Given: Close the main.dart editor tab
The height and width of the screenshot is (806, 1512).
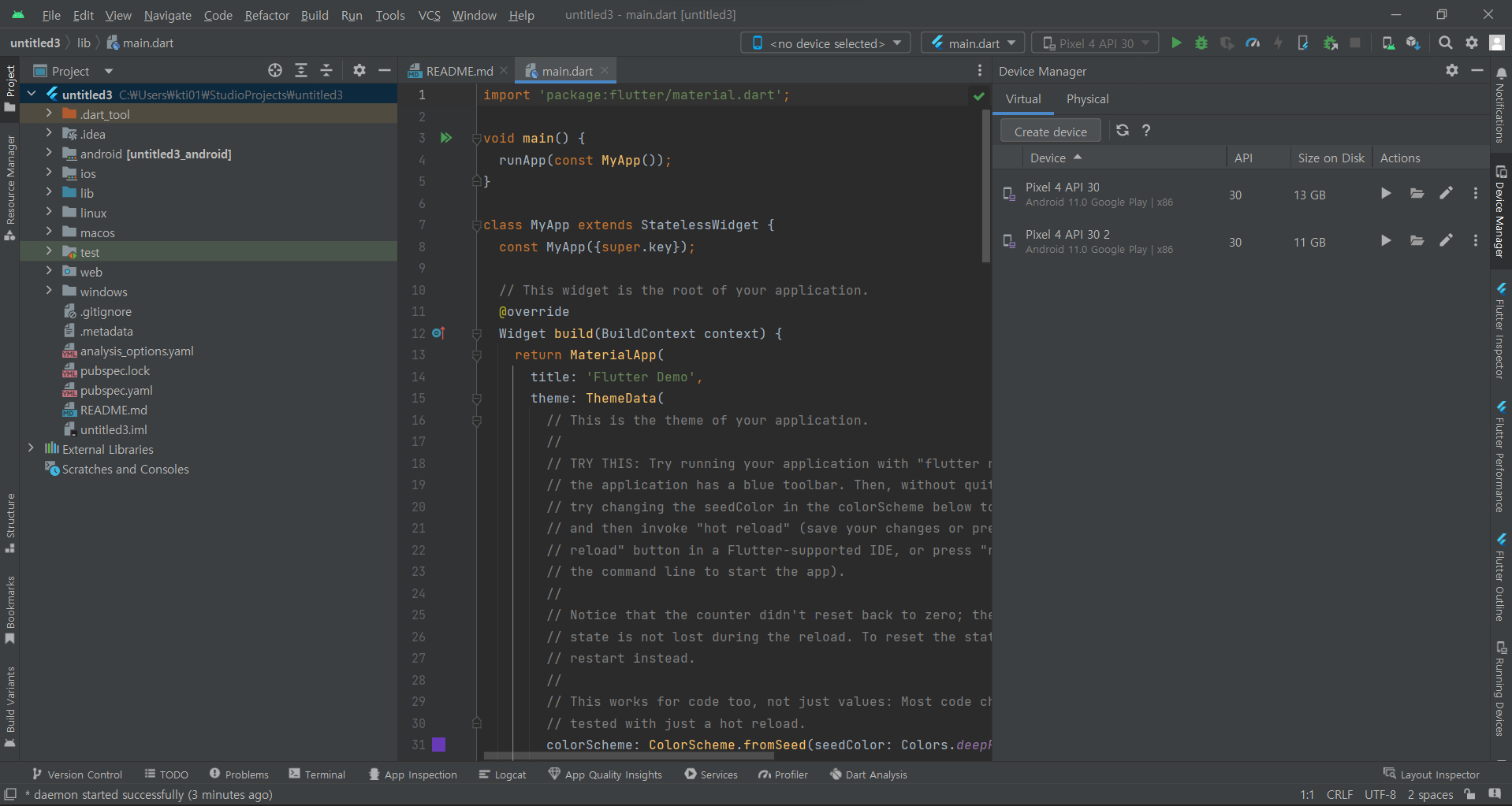Looking at the screenshot, I should click(605, 70).
